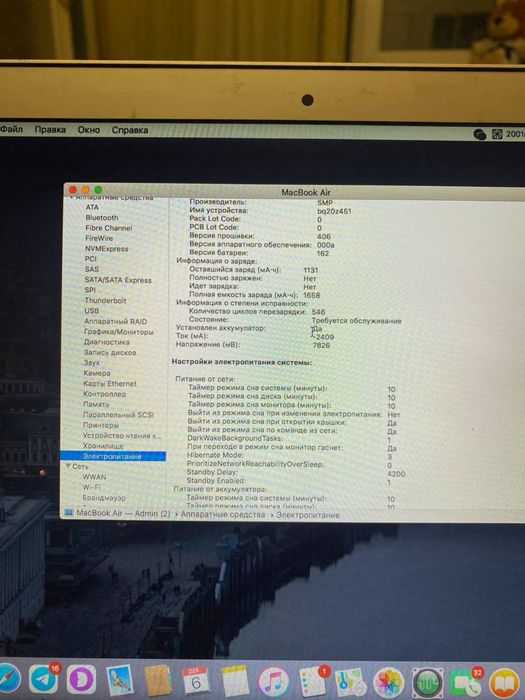Image resolution: width=525 pixels, height=700 pixels.
Task: Select Графика/Мониторы in the sidebar
Action: coord(118,332)
